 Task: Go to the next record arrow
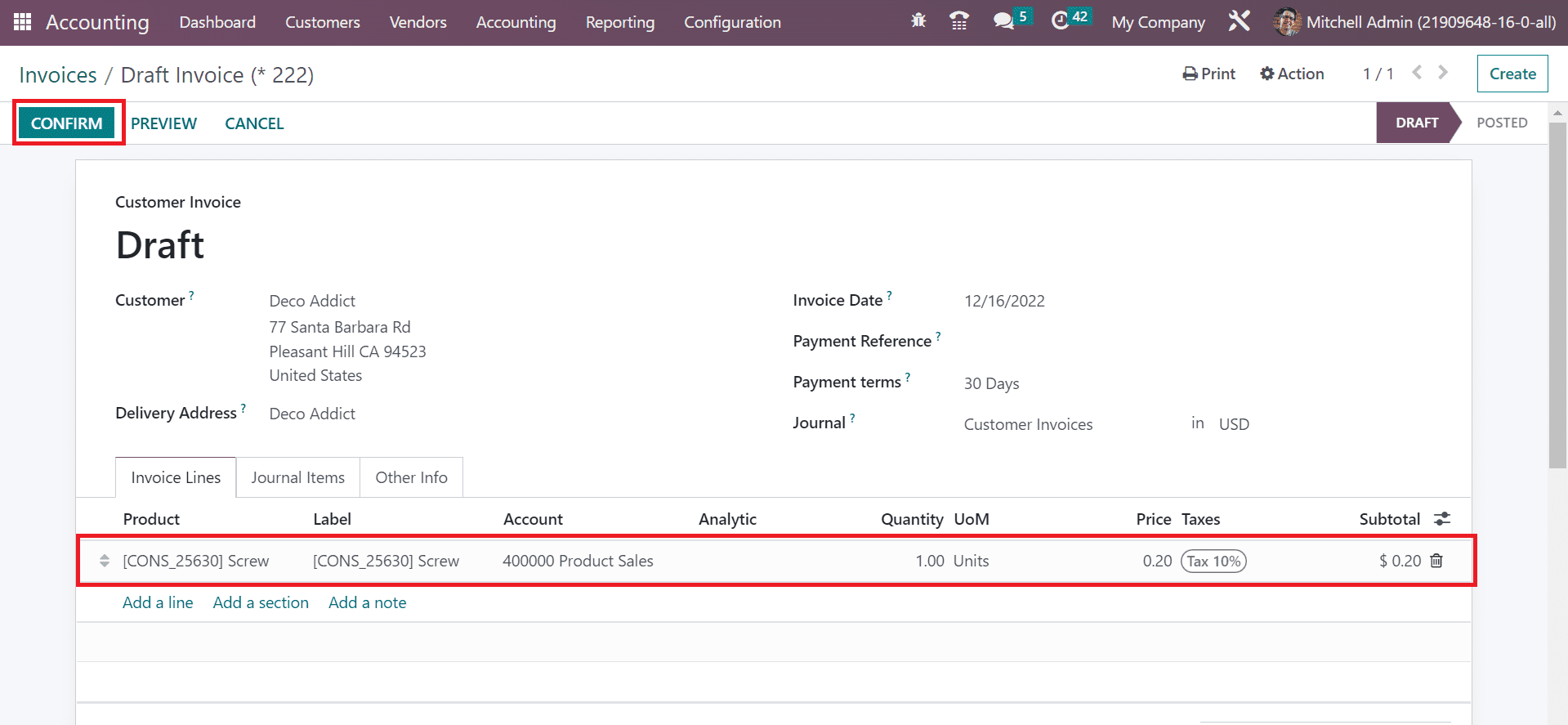tap(1443, 73)
